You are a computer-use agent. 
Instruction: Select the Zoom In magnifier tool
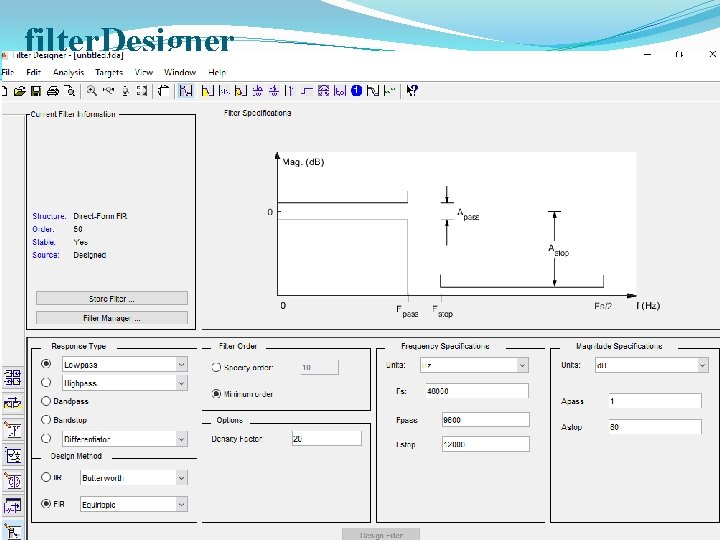92,91
